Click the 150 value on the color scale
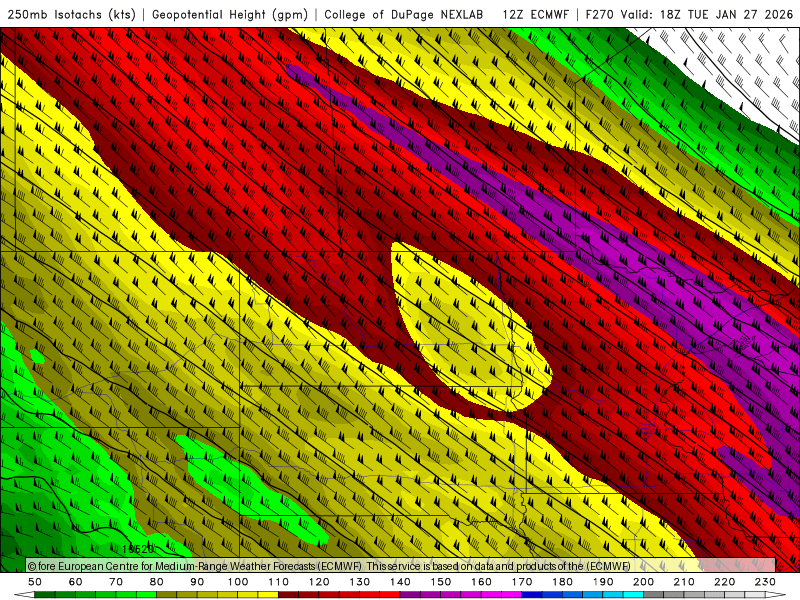The width and height of the screenshot is (800, 600). click(x=440, y=582)
